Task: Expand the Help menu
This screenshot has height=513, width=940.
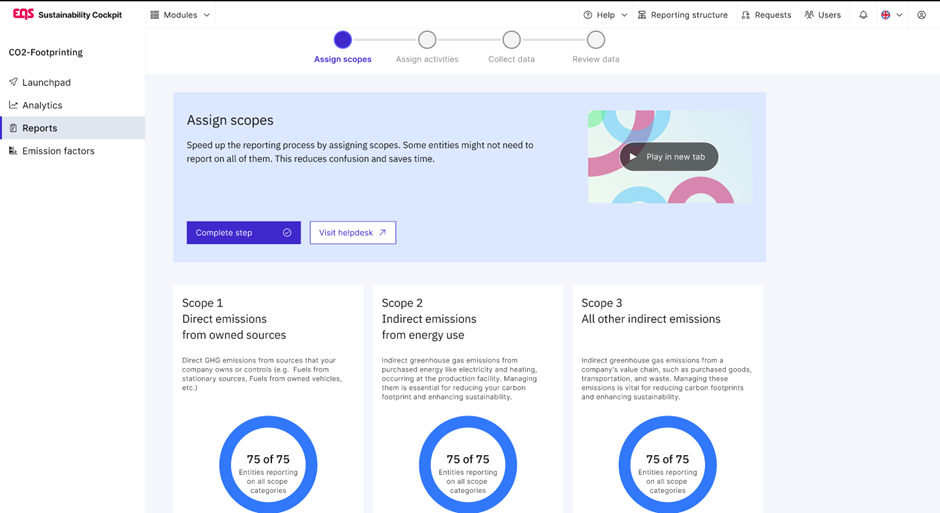Action: pyautogui.click(x=605, y=15)
